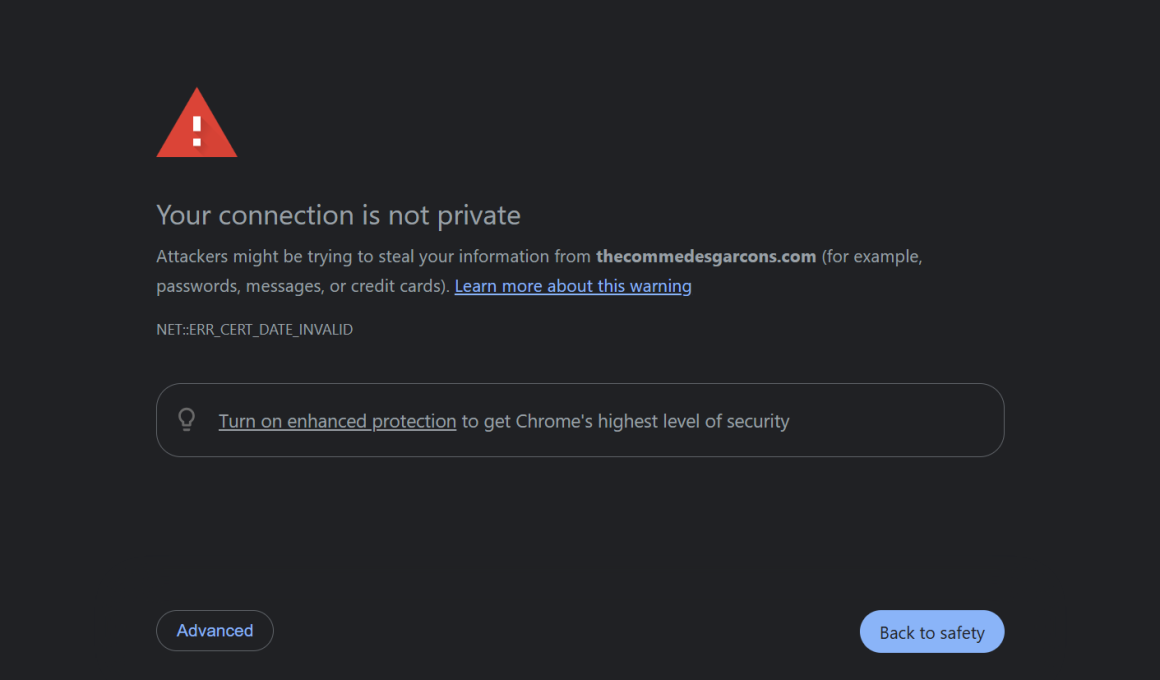The height and width of the screenshot is (680, 1160).
Task: Click the (for example, text after the domain
Action: pyautogui.click(x=871, y=257)
